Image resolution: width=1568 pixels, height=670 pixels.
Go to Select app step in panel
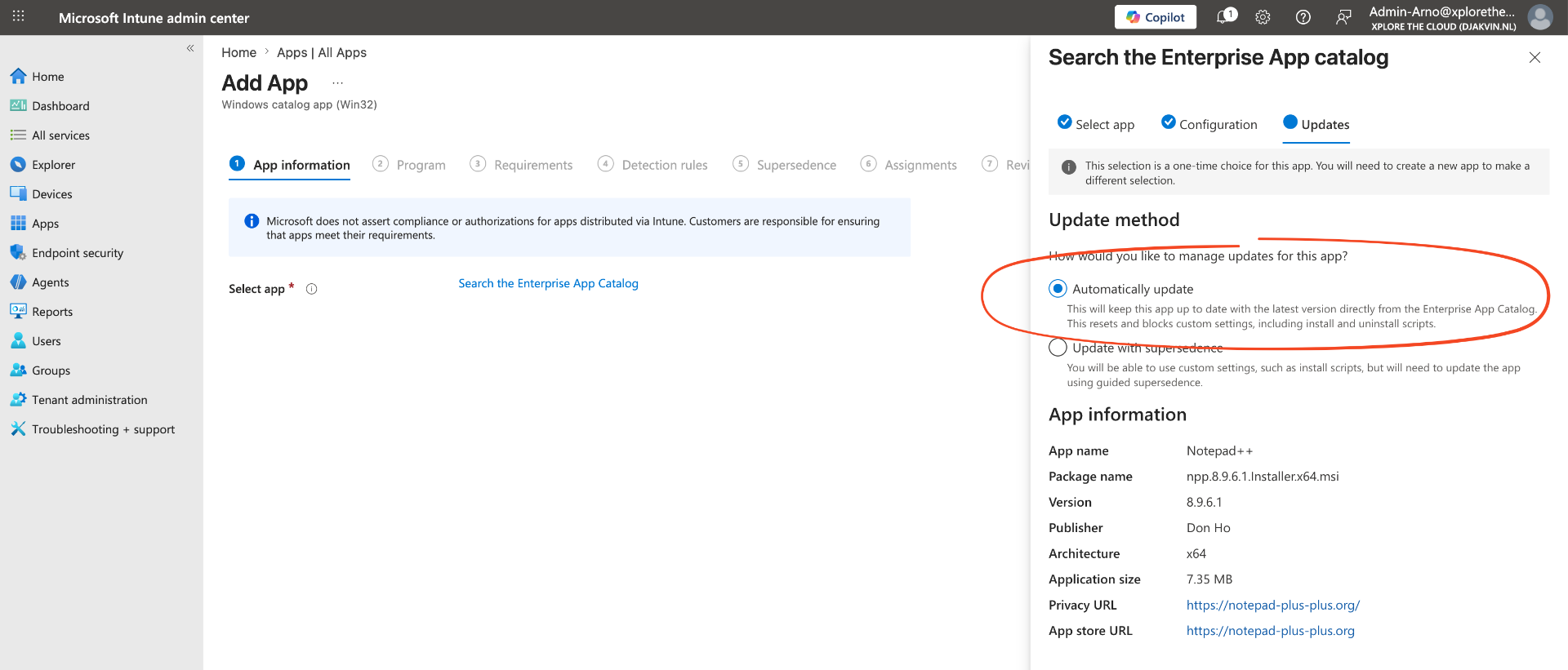1095,124
